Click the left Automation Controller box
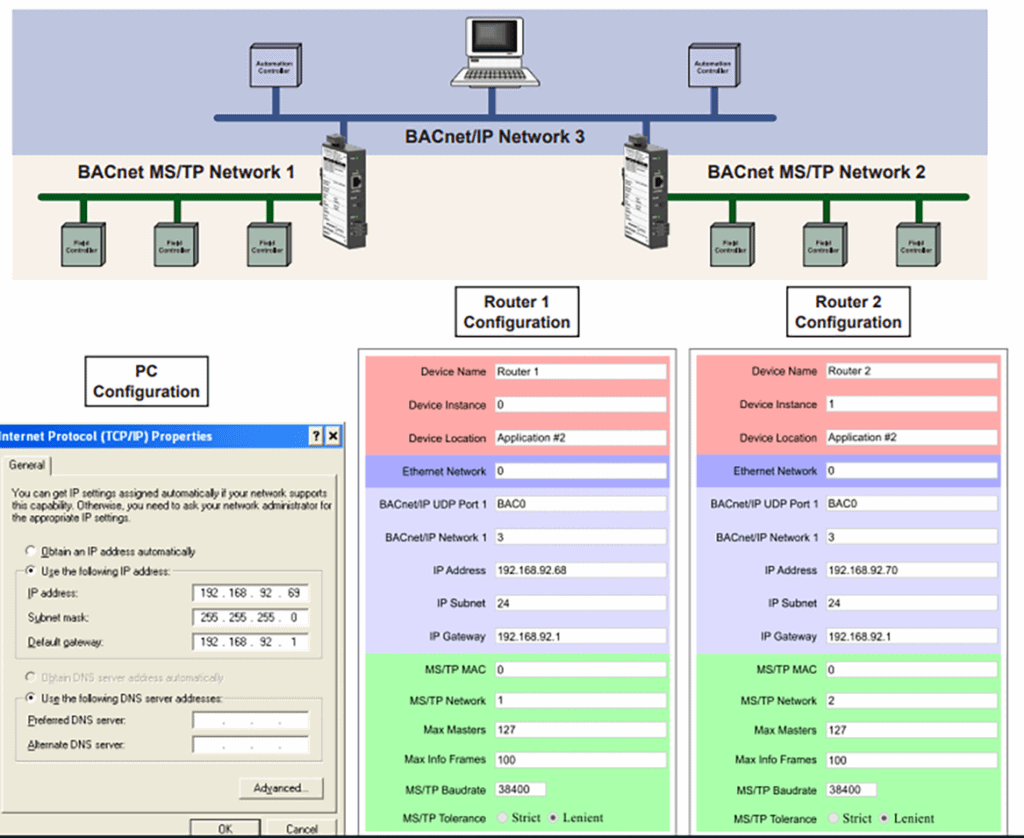The height and width of the screenshot is (838, 1024). click(276, 65)
